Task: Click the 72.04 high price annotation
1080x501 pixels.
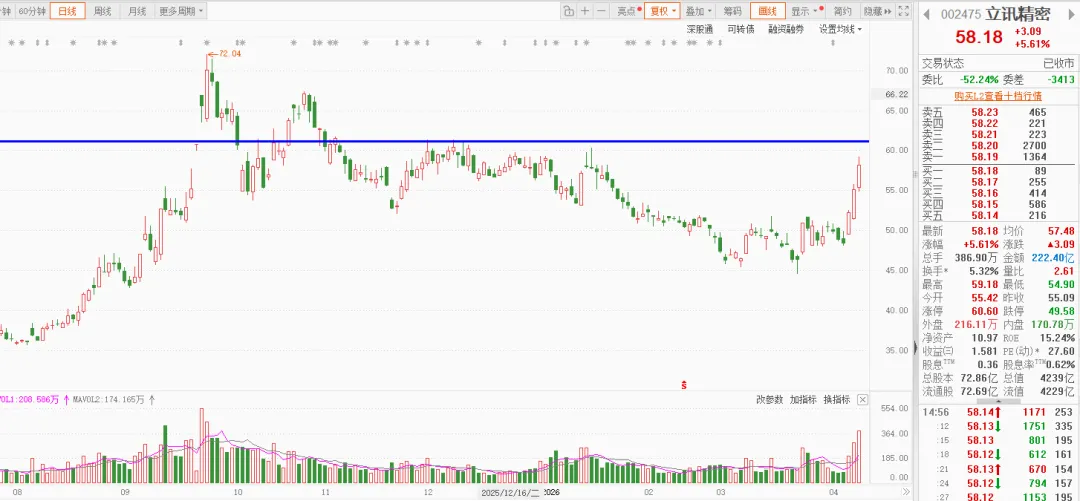Action: click(225, 53)
